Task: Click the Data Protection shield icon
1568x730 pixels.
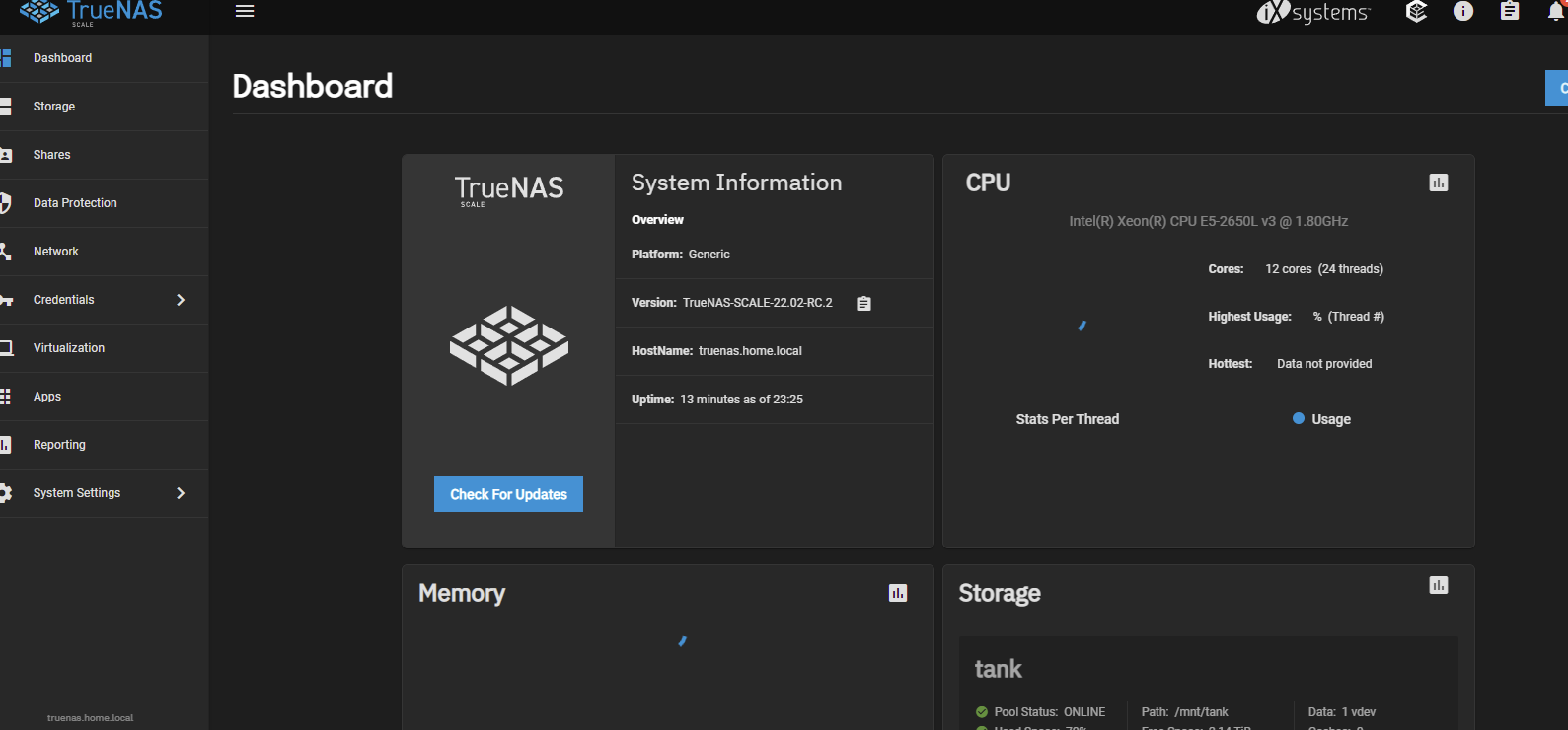Action: pos(5,203)
